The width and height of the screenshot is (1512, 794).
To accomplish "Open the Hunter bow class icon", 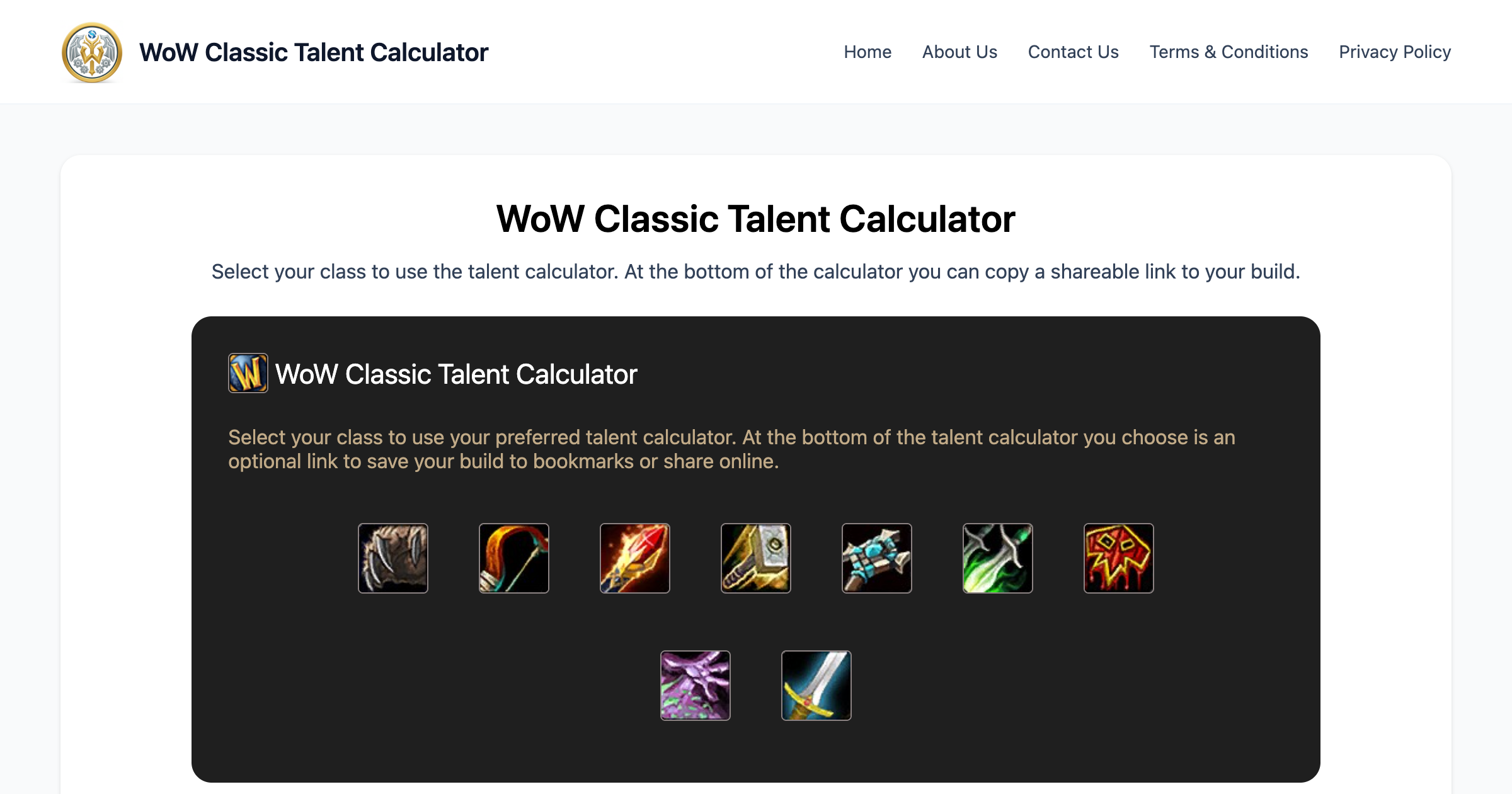I will [513, 558].
